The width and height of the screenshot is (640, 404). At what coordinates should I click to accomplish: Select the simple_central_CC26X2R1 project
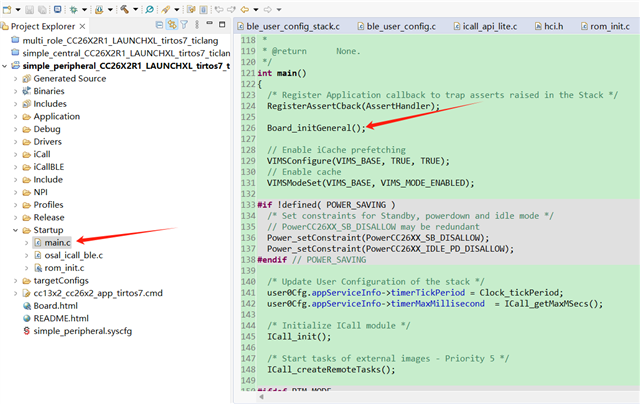point(126,53)
